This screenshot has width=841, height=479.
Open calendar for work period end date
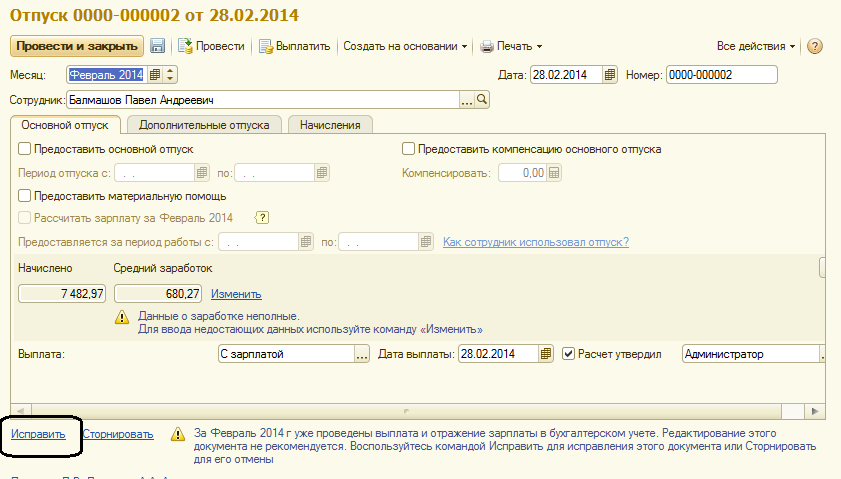click(x=426, y=241)
